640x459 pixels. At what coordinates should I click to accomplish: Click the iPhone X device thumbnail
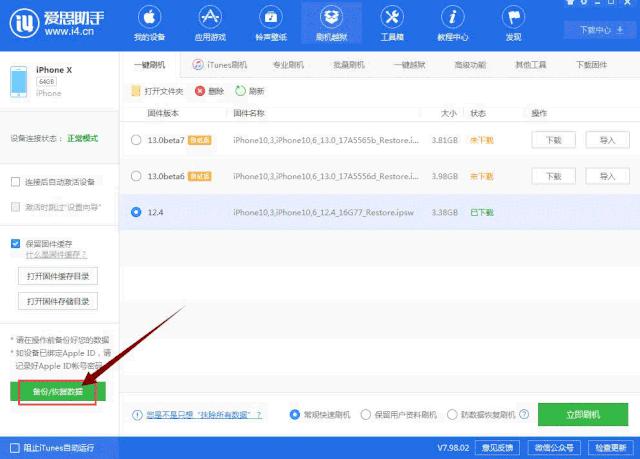pos(19,82)
